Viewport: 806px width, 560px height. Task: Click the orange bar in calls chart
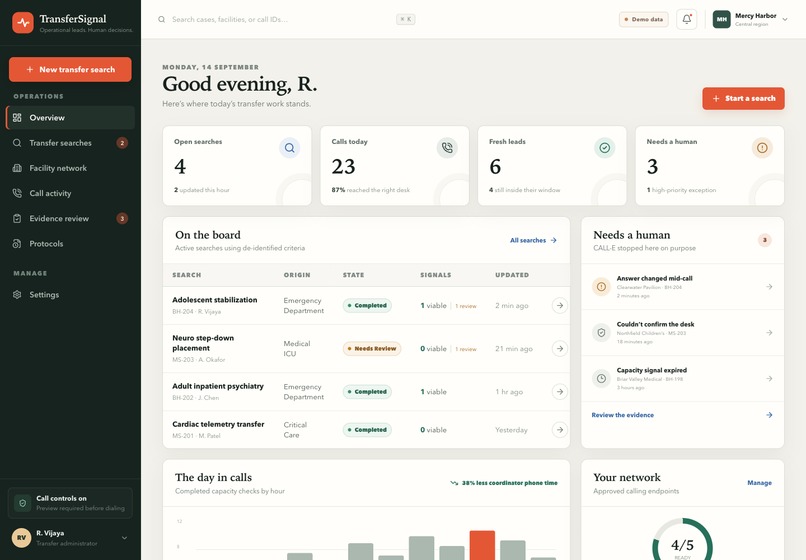(482, 545)
